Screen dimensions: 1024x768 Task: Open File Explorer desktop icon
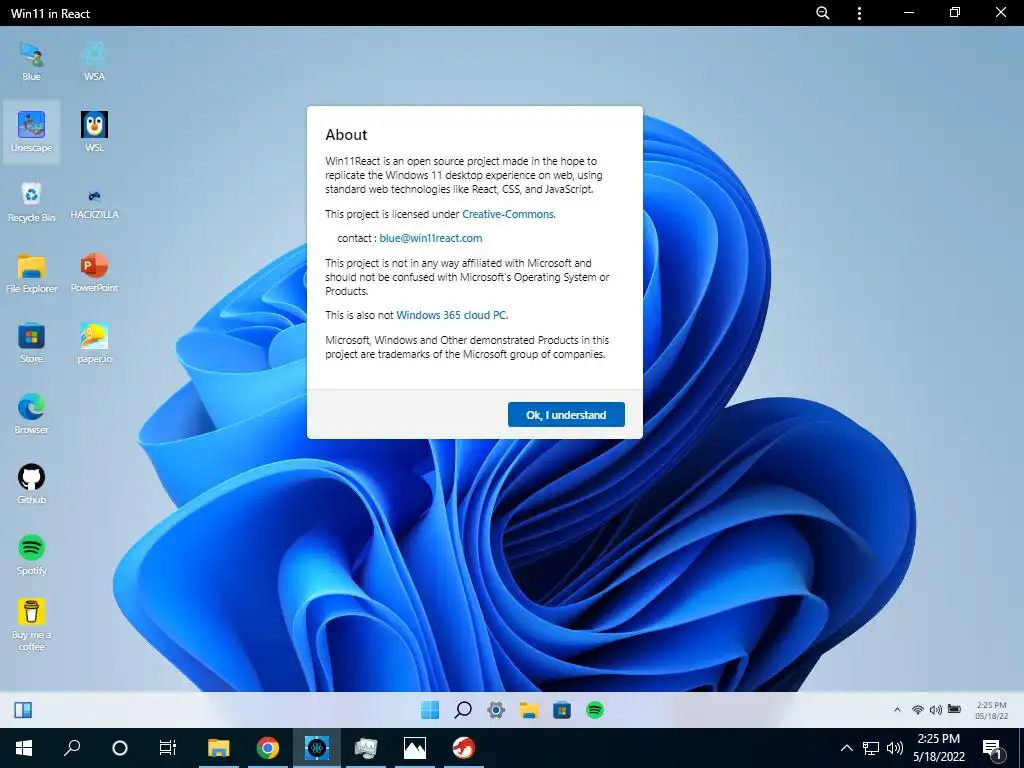point(31,272)
